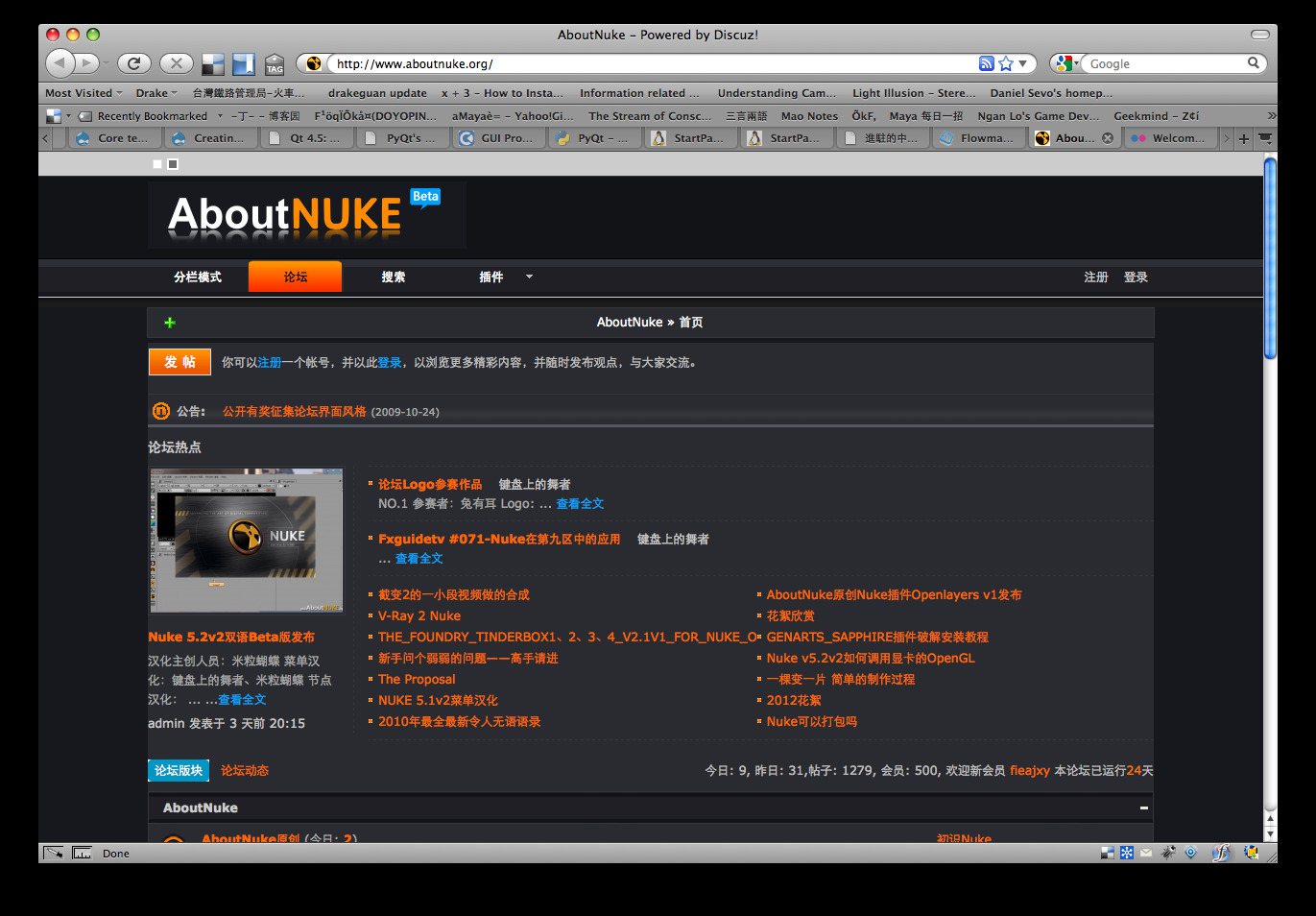Open the Delicious icon on the bookmarks bar
1316x916 pixels.
[54, 116]
